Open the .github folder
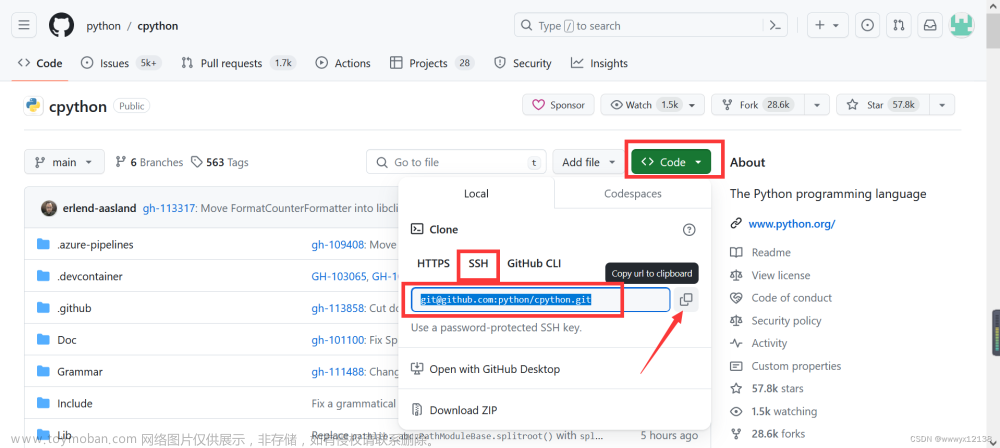Image resolution: width=1000 pixels, height=448 pixels. (74, 308)
